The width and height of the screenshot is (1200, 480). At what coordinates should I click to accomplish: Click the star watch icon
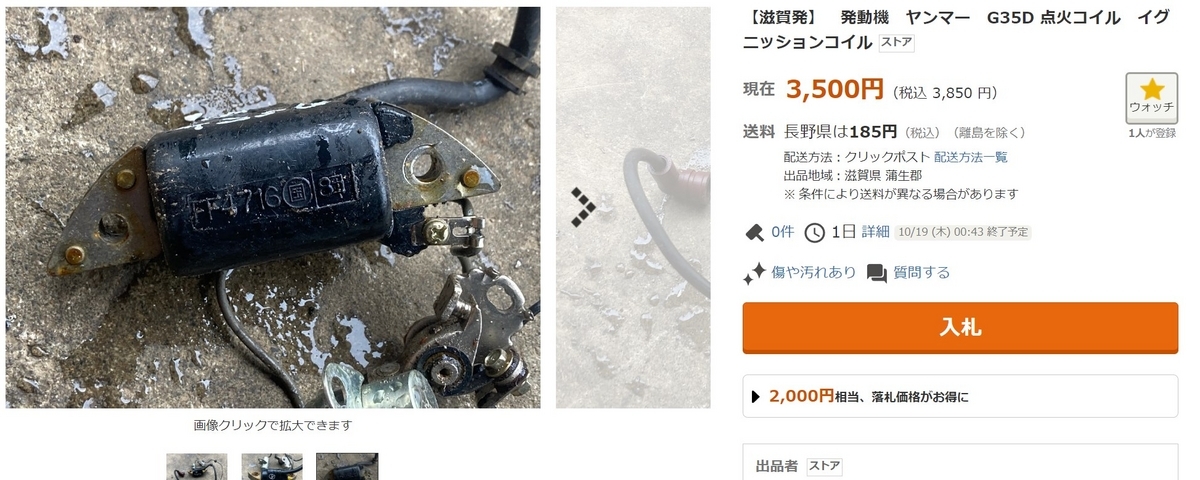point(1151,89)
